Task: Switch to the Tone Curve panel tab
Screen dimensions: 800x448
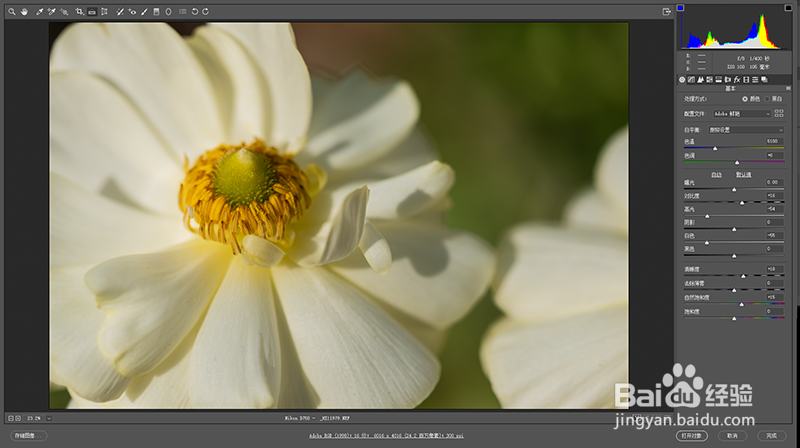Action: tap(691, 80)
